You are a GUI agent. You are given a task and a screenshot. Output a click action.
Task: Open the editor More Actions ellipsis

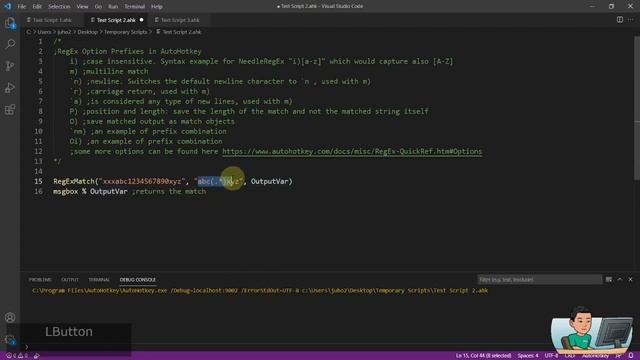tap(631, 20)
